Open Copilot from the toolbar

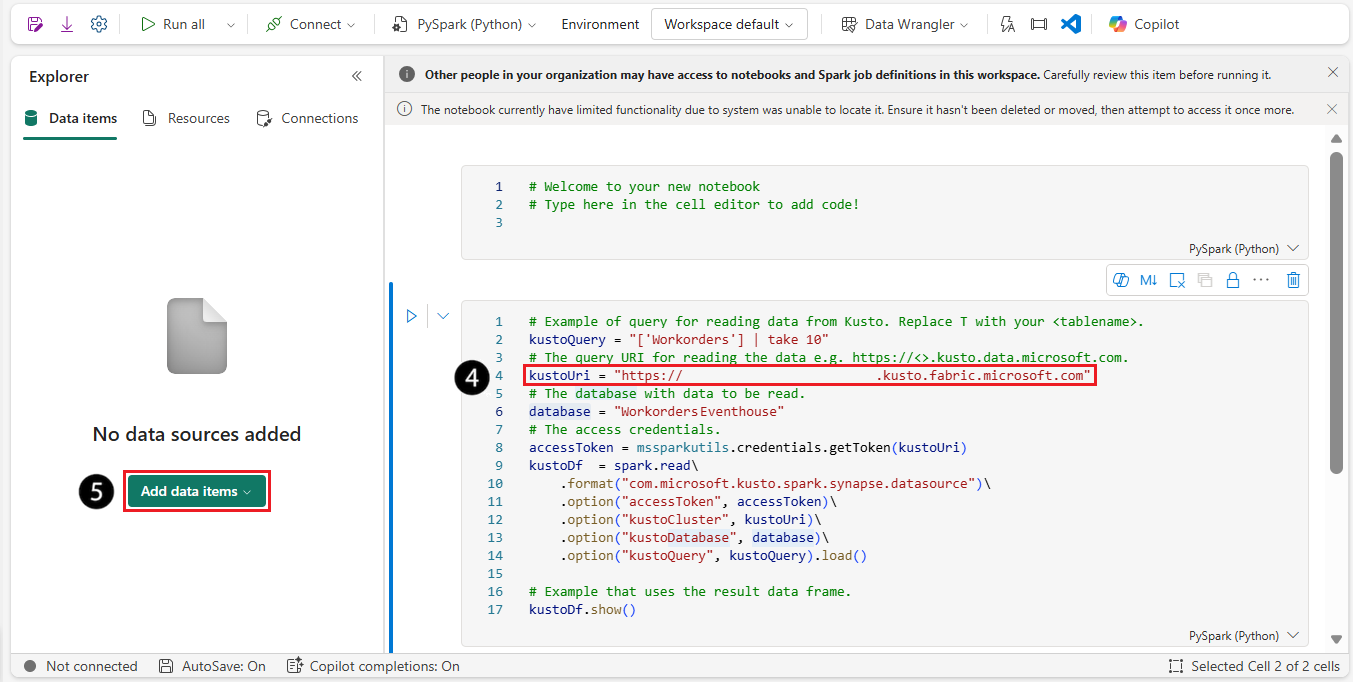pos(1144,24)
